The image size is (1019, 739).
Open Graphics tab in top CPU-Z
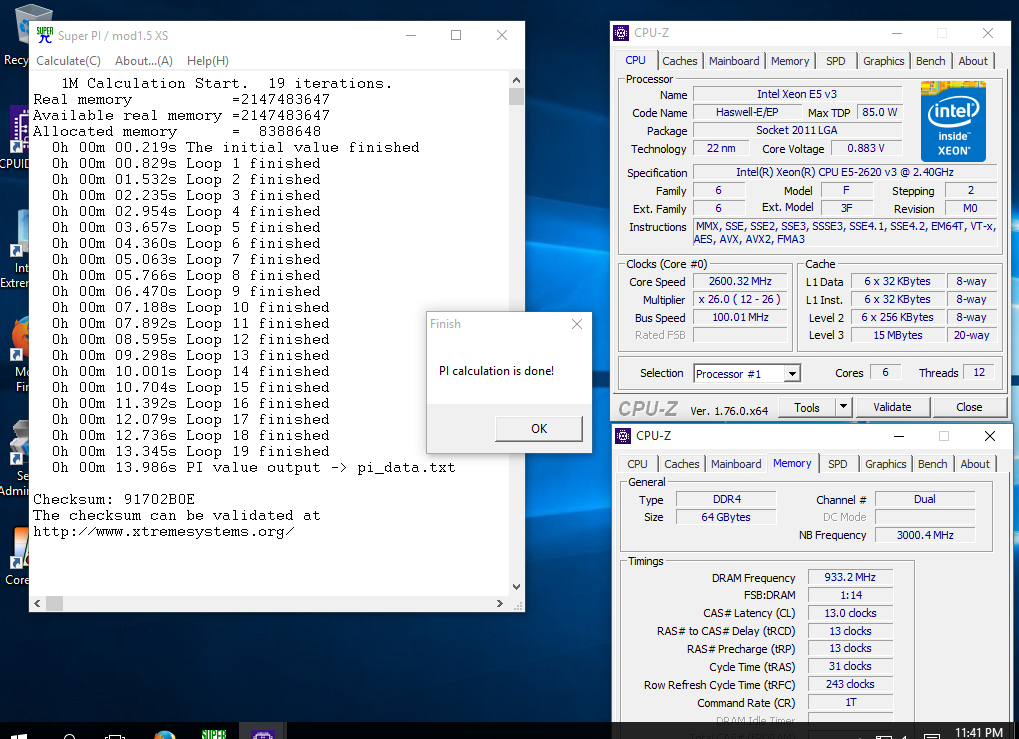coord(883,61)
